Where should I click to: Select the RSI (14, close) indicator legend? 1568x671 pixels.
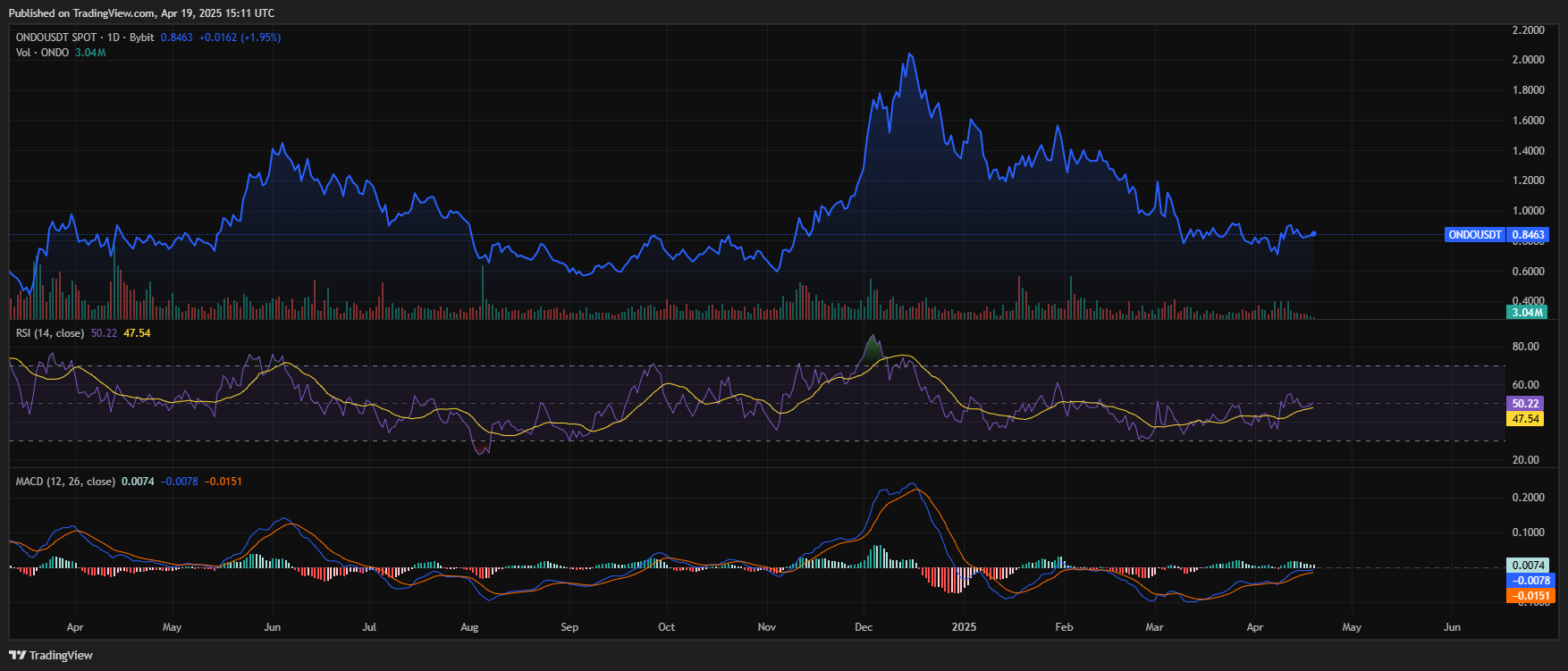point(50,333)
